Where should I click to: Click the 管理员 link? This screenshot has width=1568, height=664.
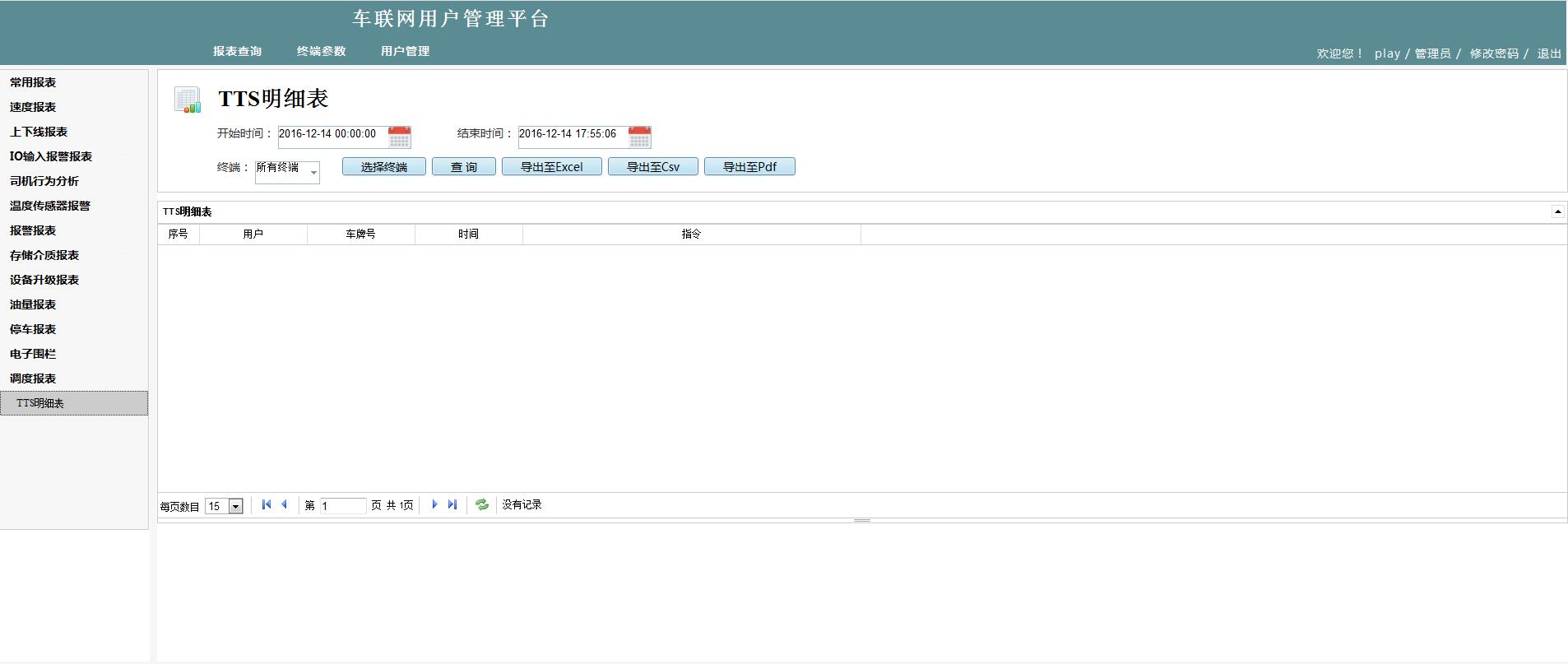coord(1432,53)
